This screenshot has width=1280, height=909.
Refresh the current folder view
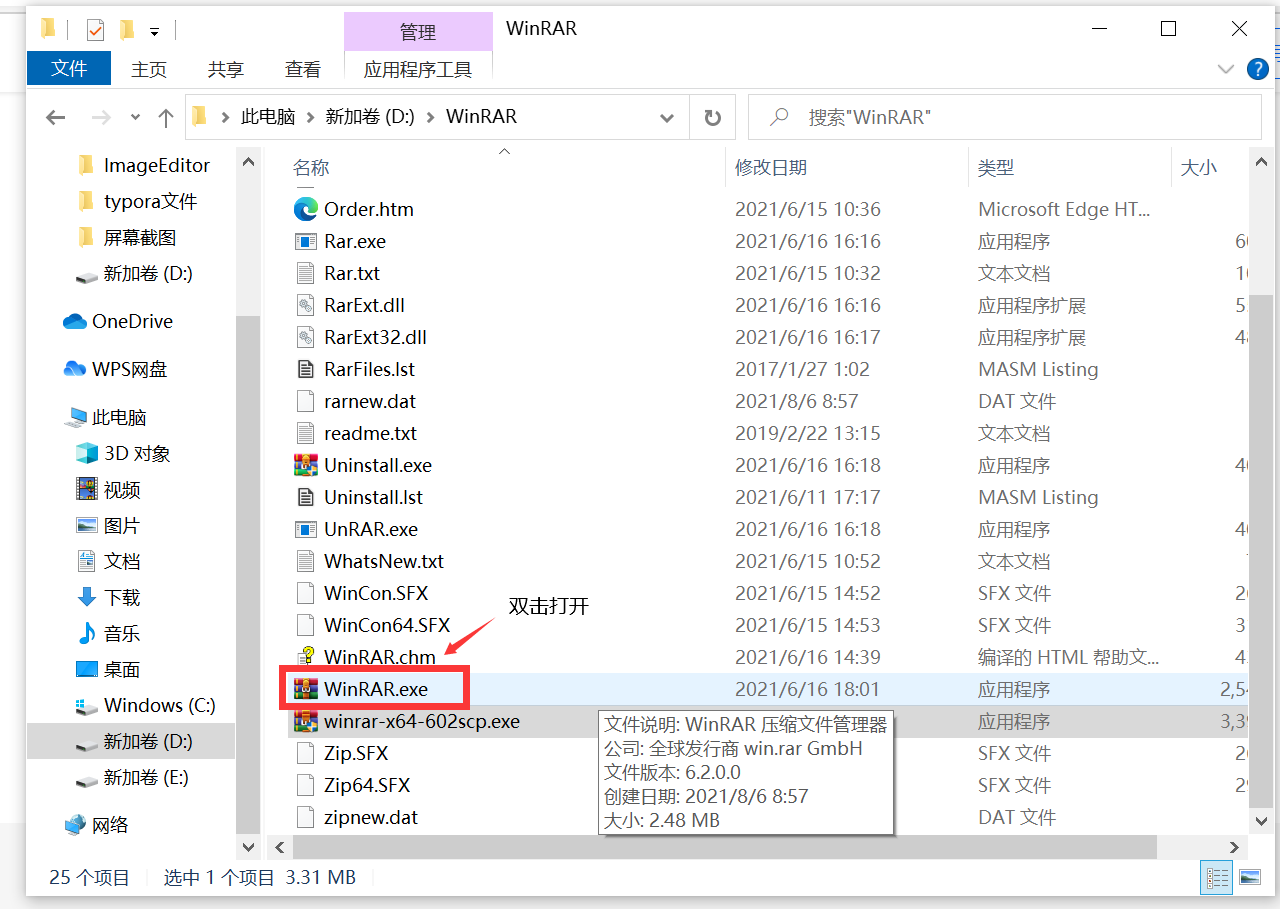click(x=712, y=116)
